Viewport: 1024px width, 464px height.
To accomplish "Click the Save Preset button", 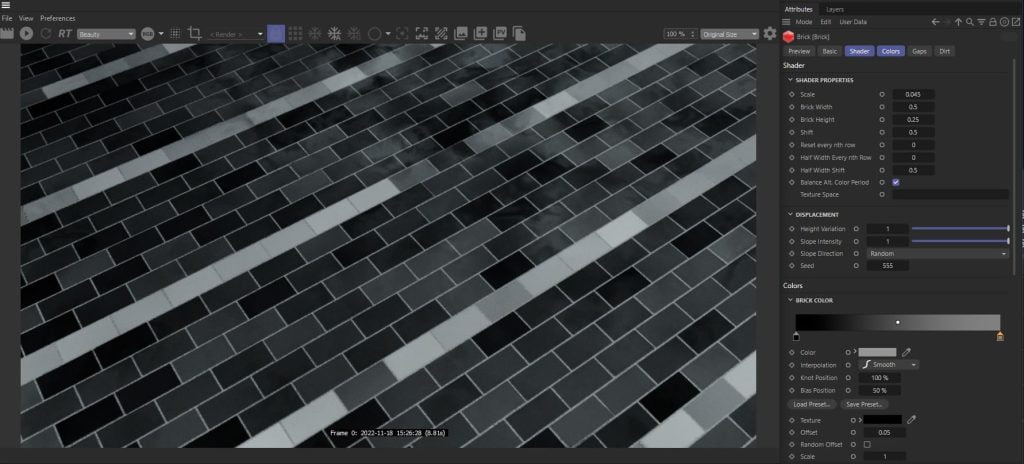I will point(865,404).
